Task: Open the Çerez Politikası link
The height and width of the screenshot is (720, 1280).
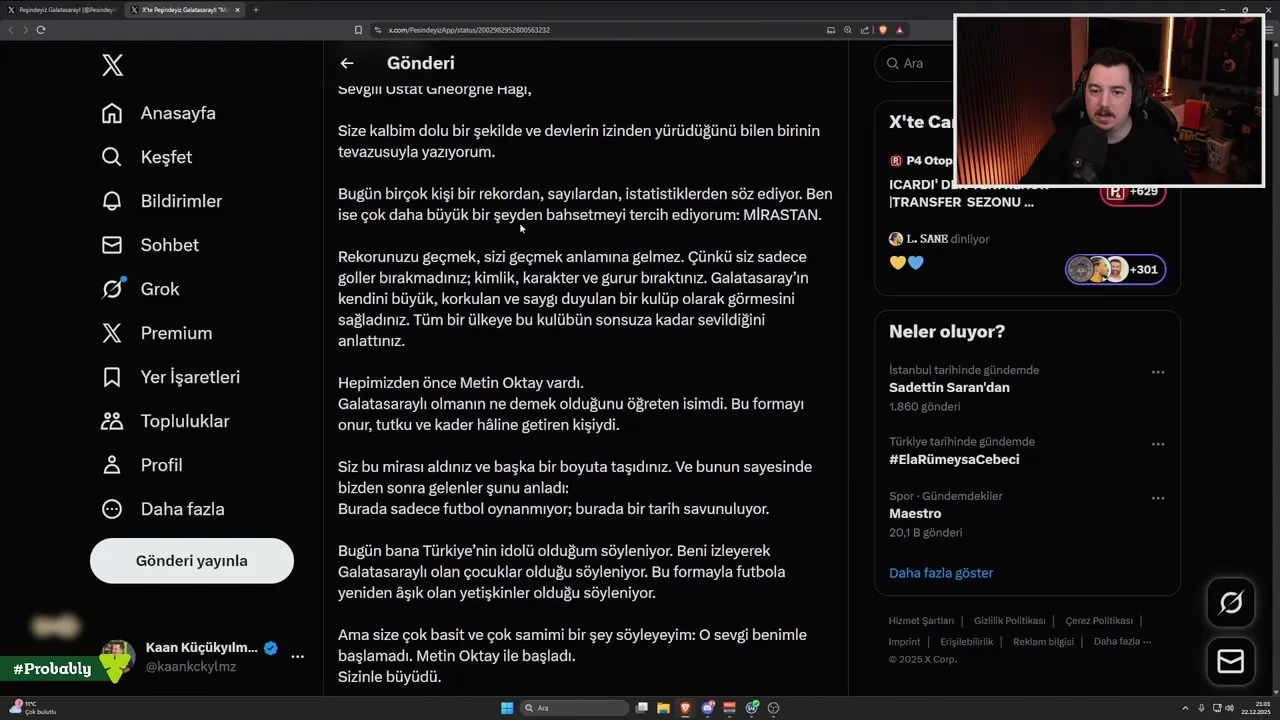Action: coord(1099,621)
